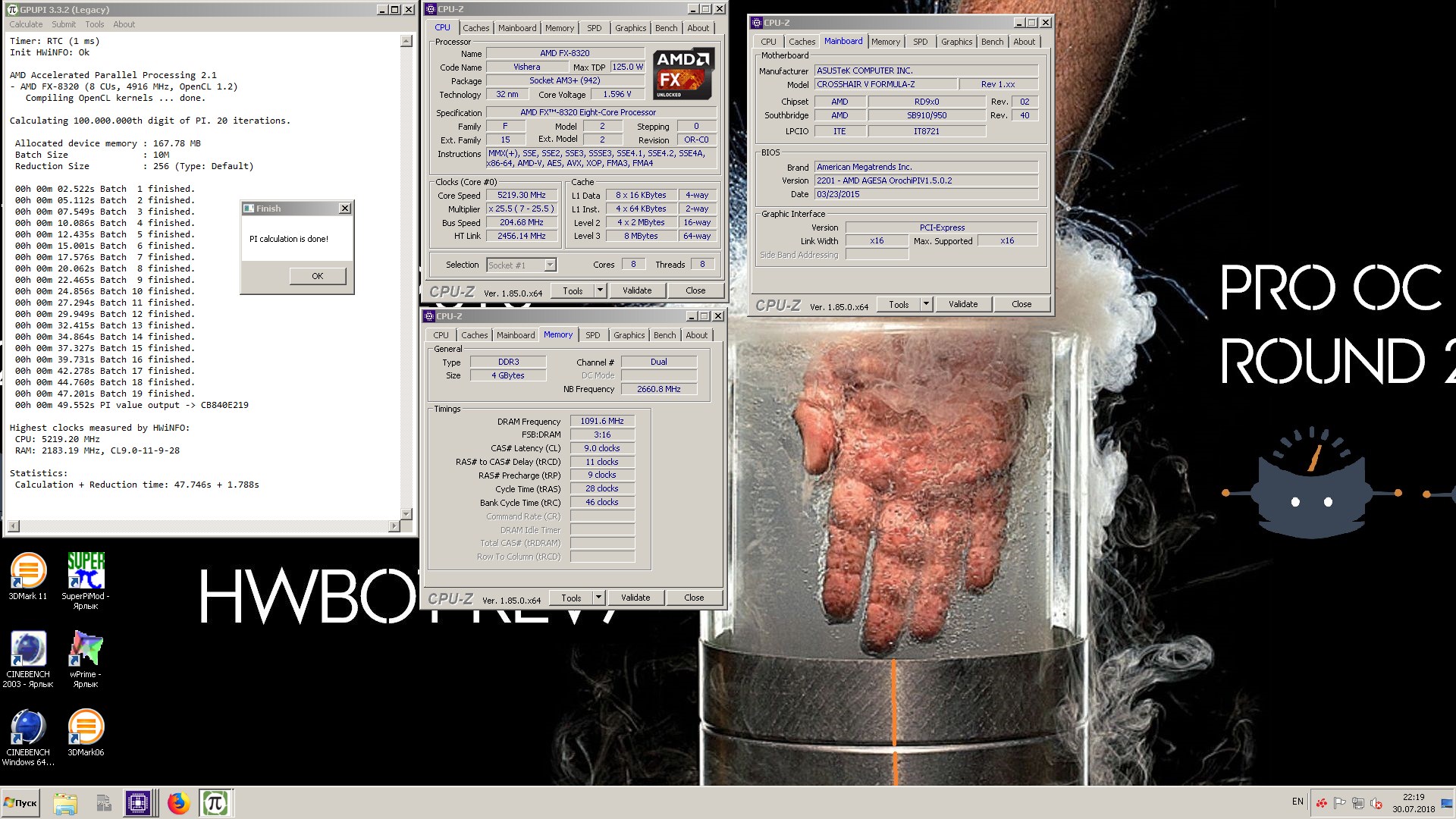Open SPD tab in Mainboard window

[920, 42]
